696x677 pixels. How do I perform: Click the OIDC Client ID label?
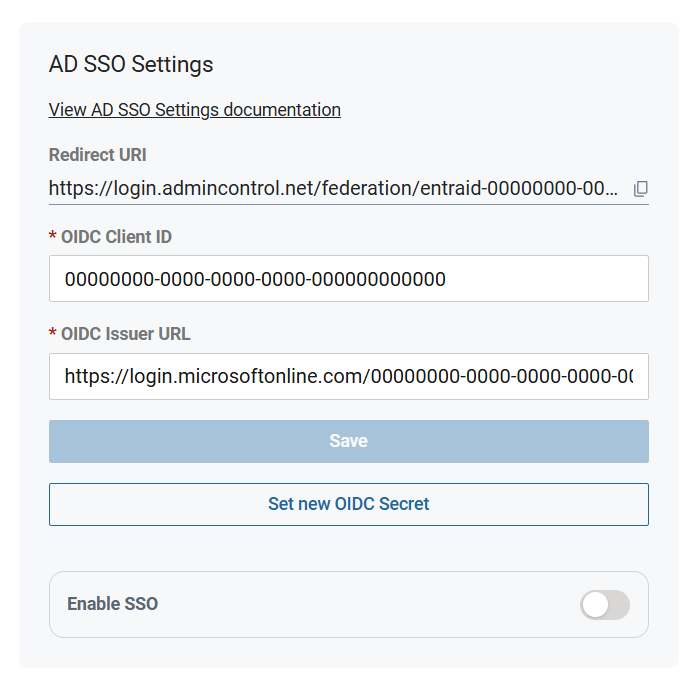coord(116,237)
